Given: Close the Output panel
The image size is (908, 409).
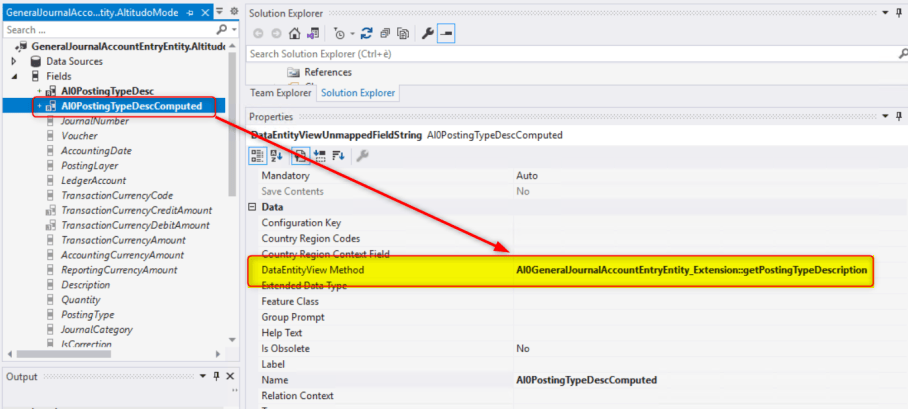Looking at the screenshot, I should pyautogui.click(x=230, y=377).
